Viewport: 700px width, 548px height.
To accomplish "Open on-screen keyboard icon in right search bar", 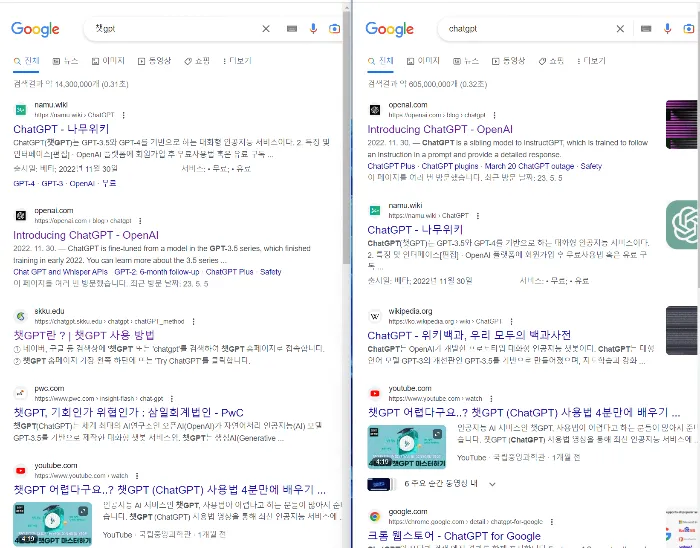I will click(646, 29).
